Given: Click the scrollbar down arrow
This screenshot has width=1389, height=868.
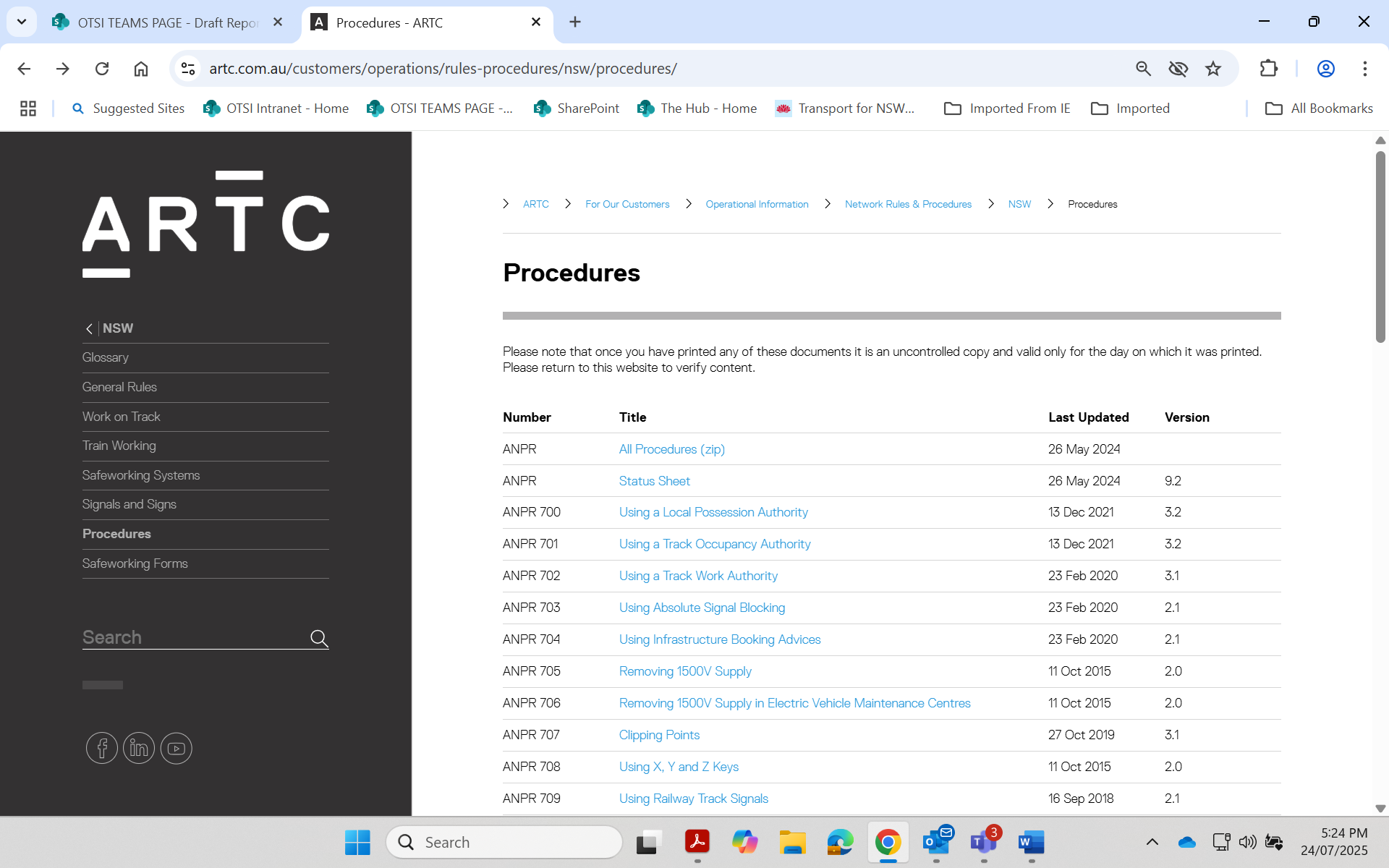Looking at the screenshot, I should tap(1380, 809).
